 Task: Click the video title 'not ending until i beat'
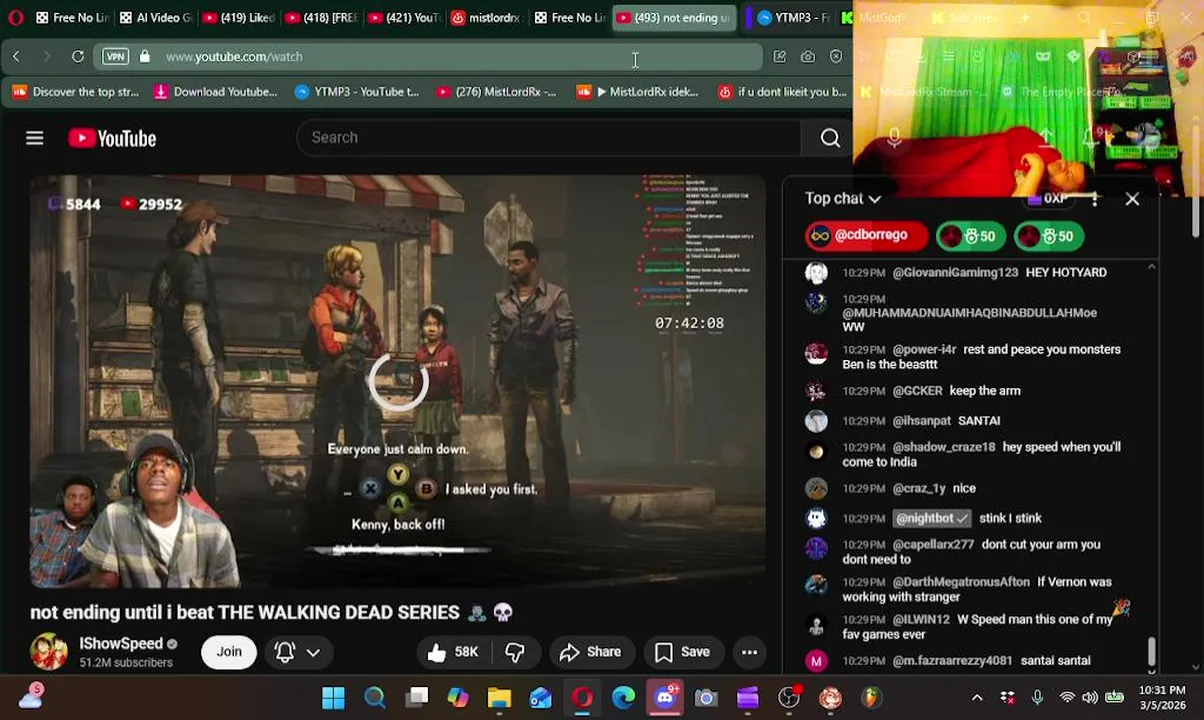[x=271, y=612]
